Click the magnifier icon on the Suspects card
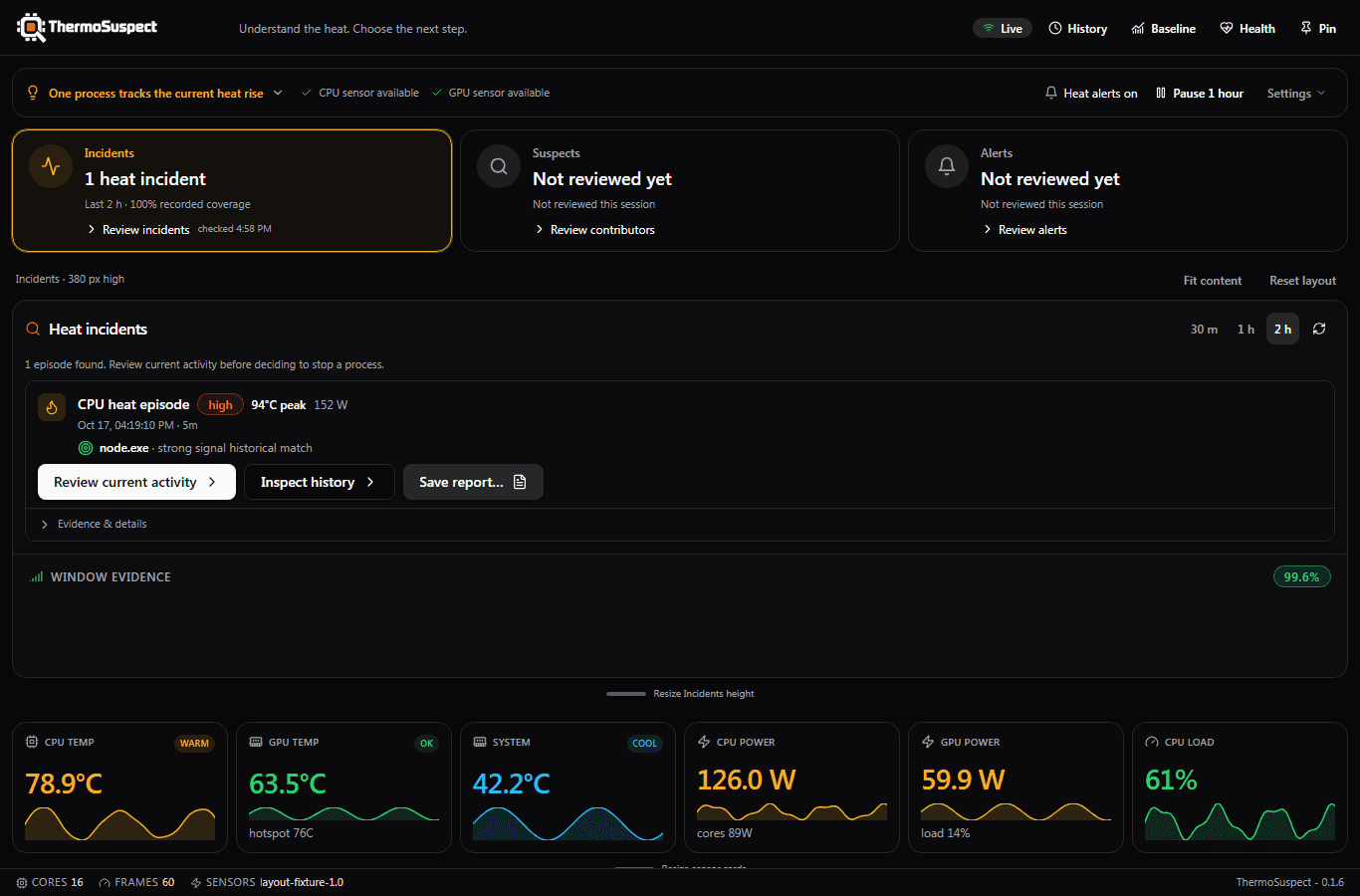The image size is (1360, 896). coord(499,166)
